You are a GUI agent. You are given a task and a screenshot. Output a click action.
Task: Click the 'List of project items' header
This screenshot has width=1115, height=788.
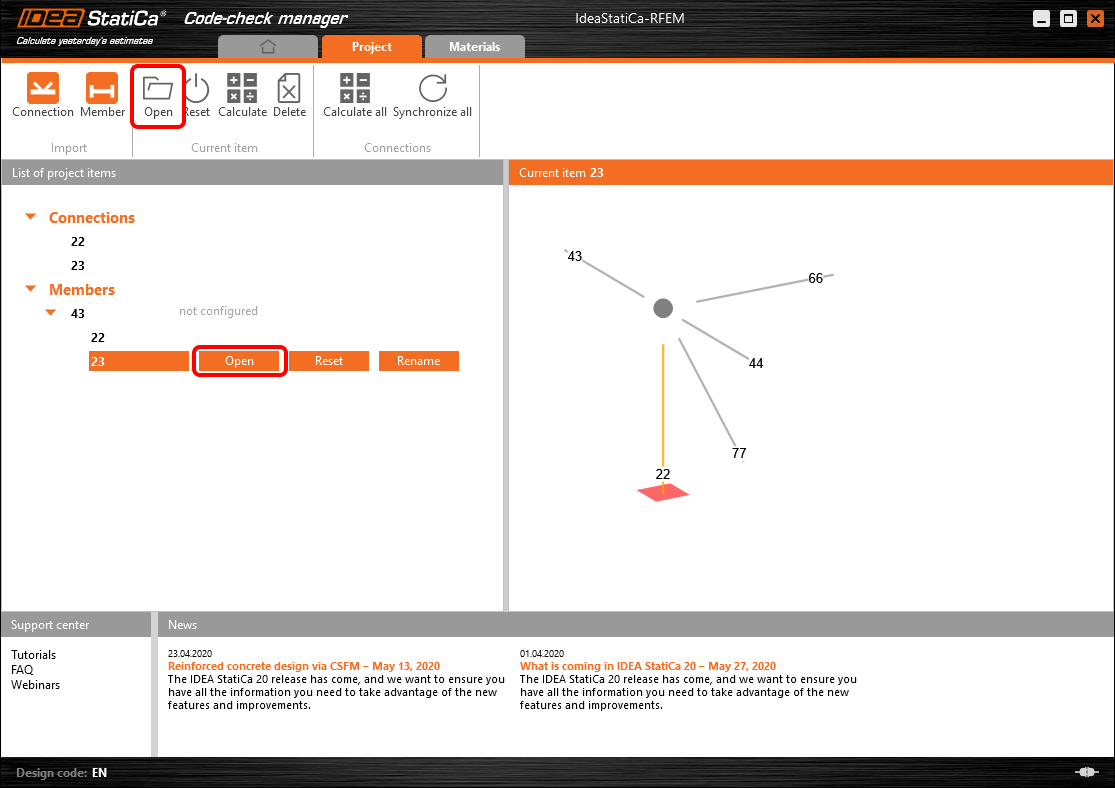click(252, 173)
